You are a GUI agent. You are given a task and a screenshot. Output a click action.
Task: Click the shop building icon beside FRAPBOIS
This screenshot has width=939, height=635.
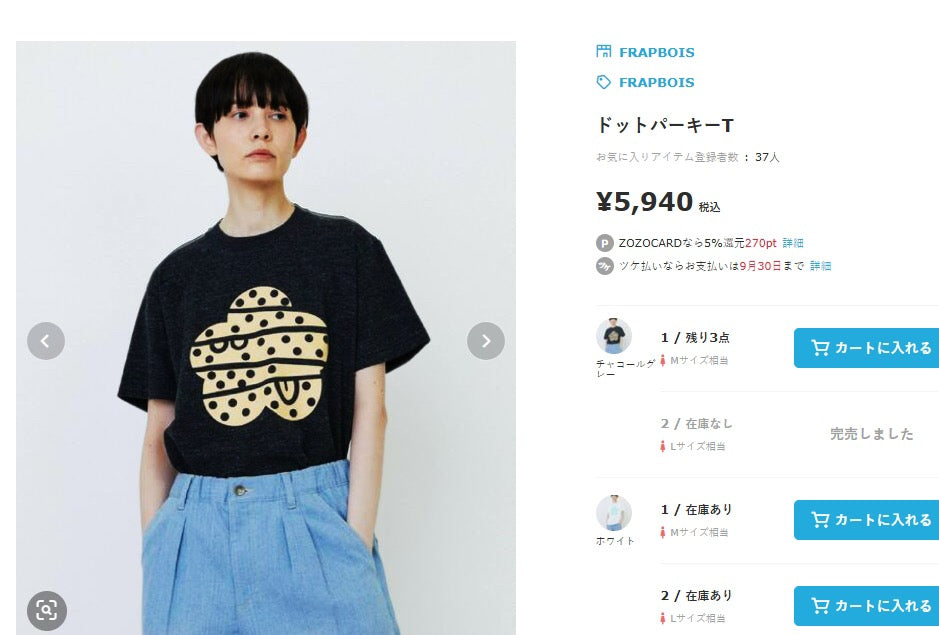pyautogui.click(x=604, y=52)
